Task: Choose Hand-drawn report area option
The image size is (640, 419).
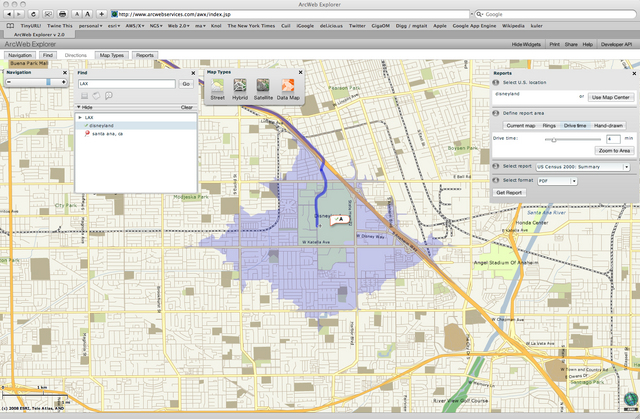Action: click(608, 126)
